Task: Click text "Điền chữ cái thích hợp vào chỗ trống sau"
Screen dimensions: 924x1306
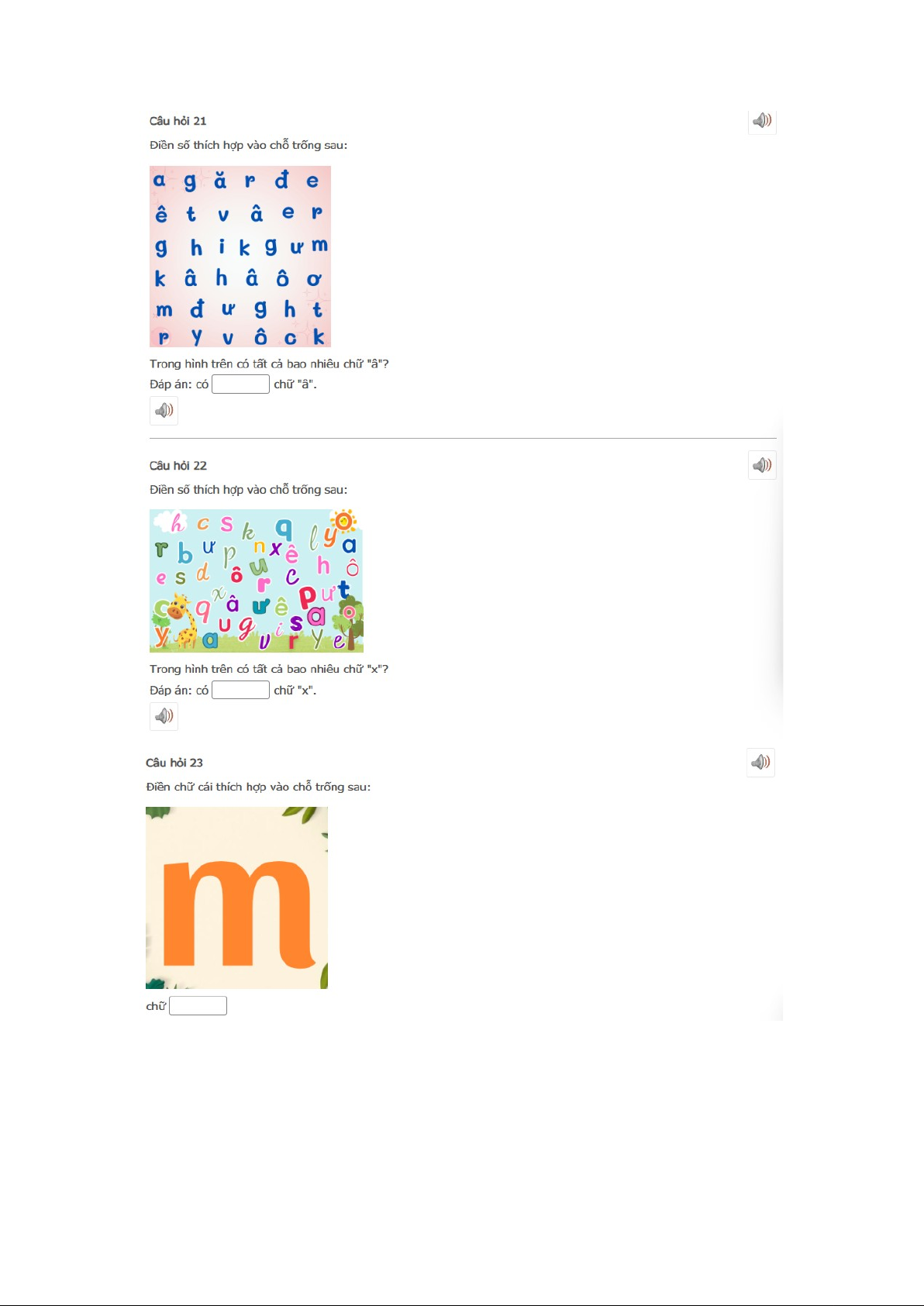Action: tap(257, 787)
